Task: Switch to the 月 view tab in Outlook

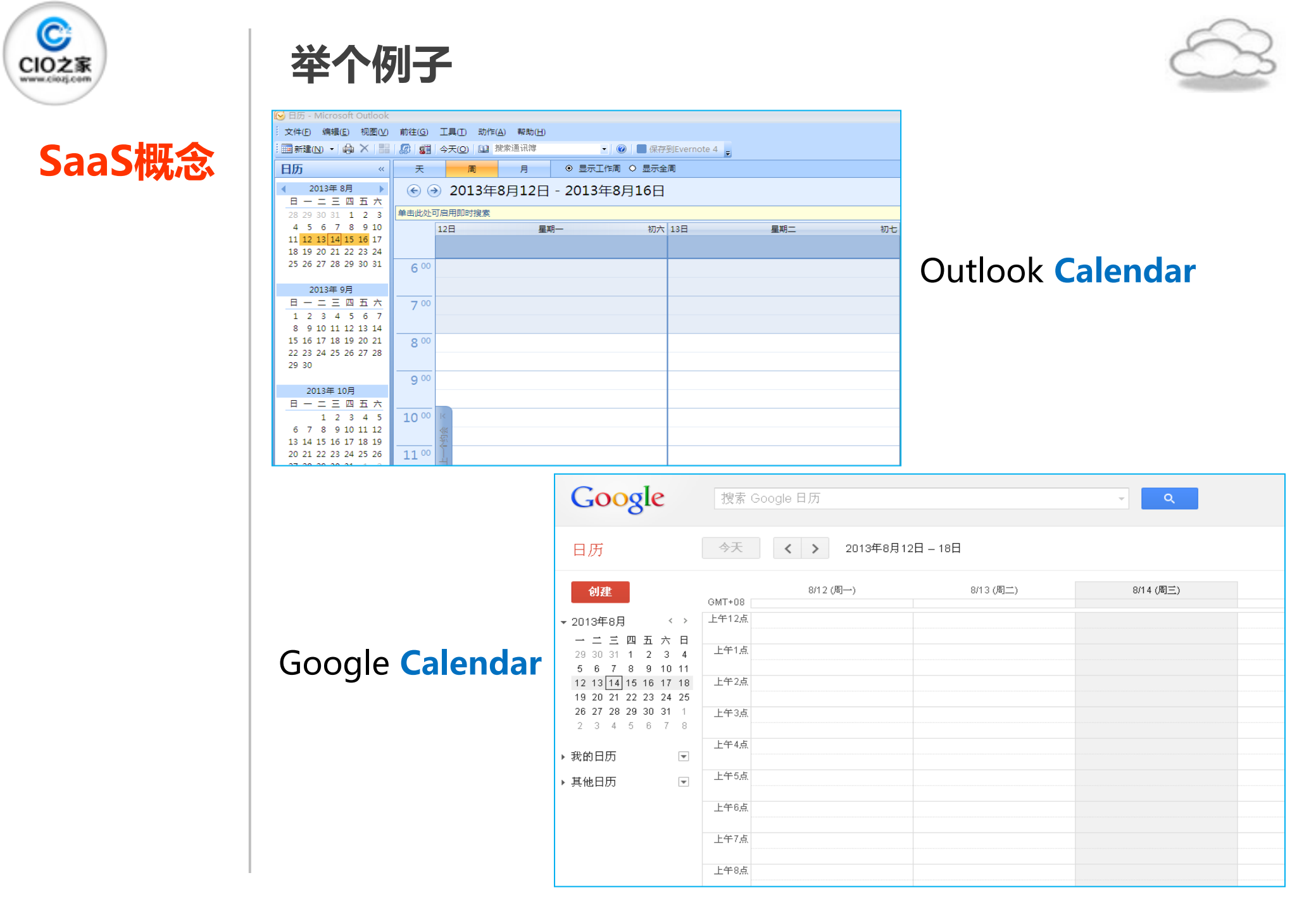Action: (524, 168)
